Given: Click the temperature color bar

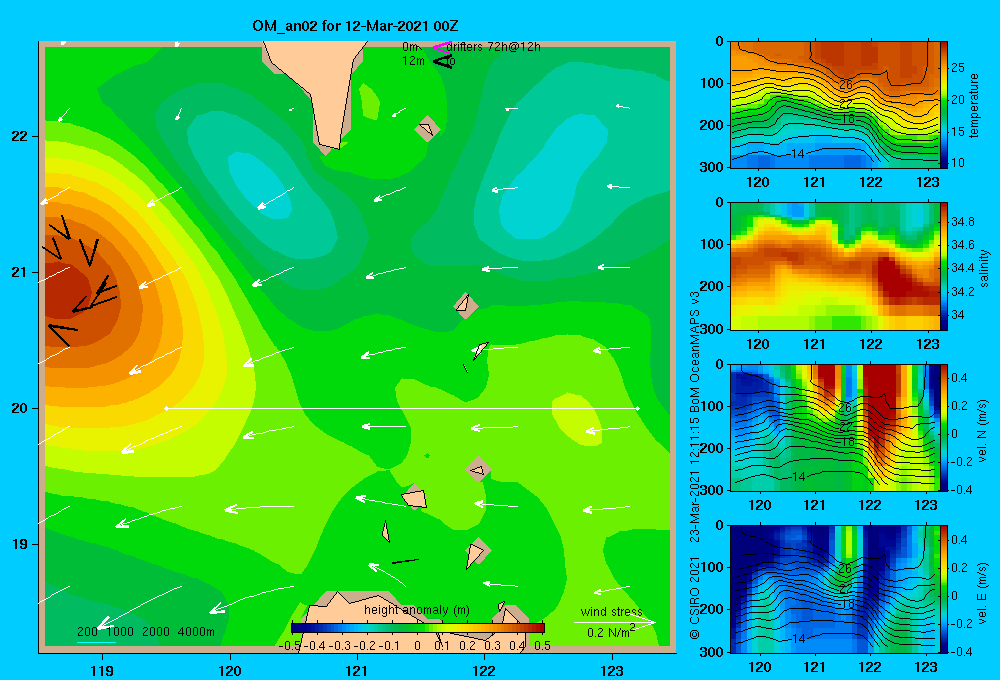Looking at the screenshot, I should pos(944,105).
